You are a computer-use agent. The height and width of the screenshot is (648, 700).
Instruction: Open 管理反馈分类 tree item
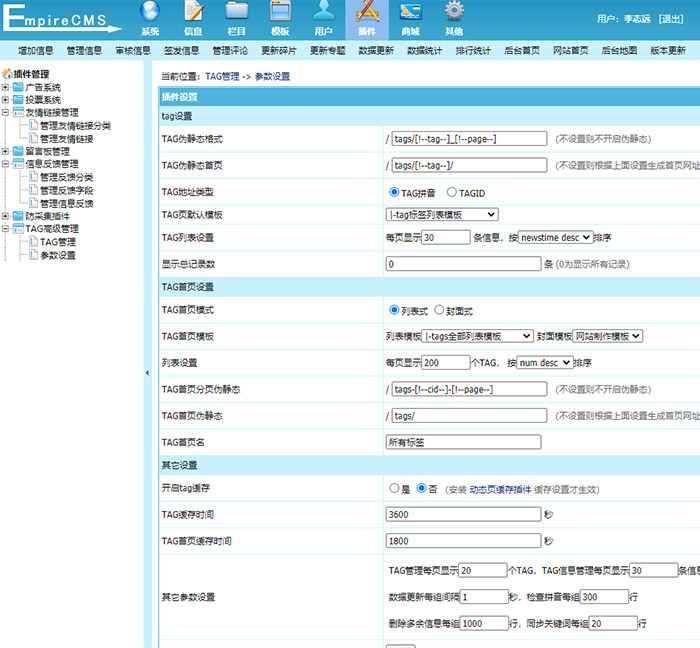coord(67,177)
